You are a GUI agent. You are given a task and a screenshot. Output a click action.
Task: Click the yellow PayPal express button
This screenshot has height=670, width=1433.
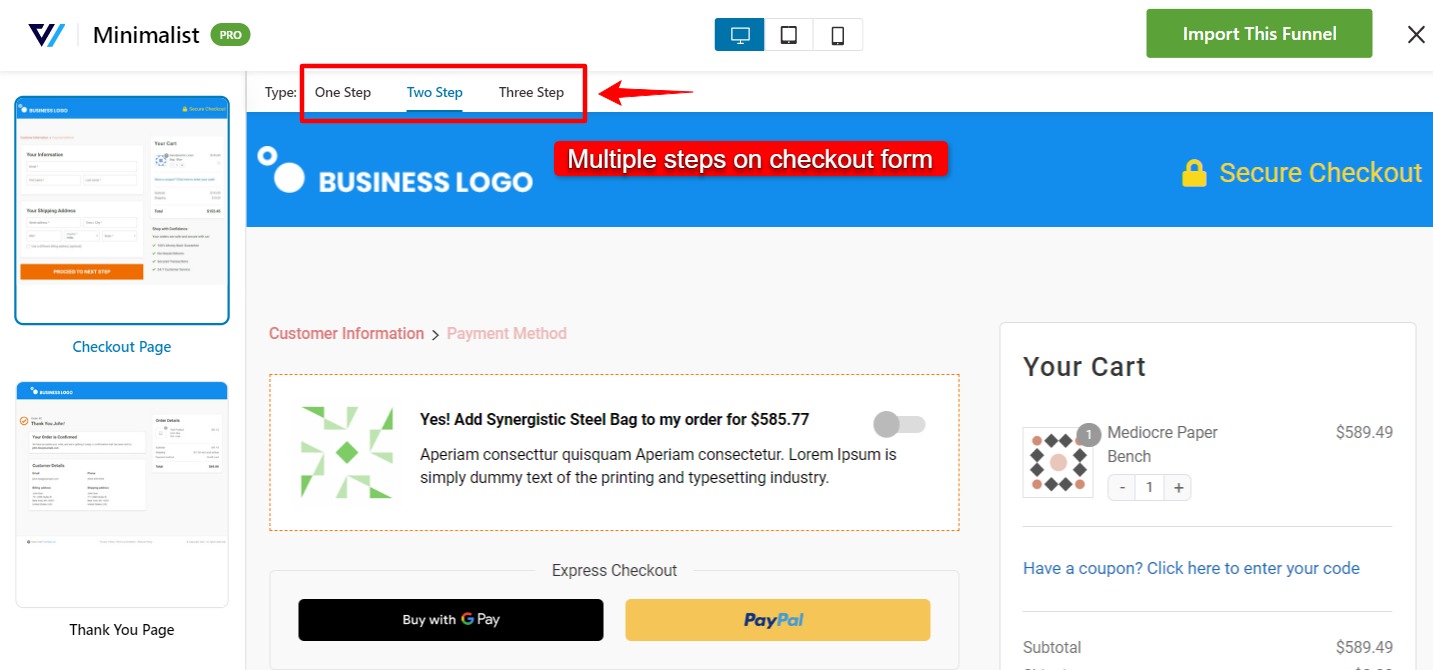click(778, 620)
